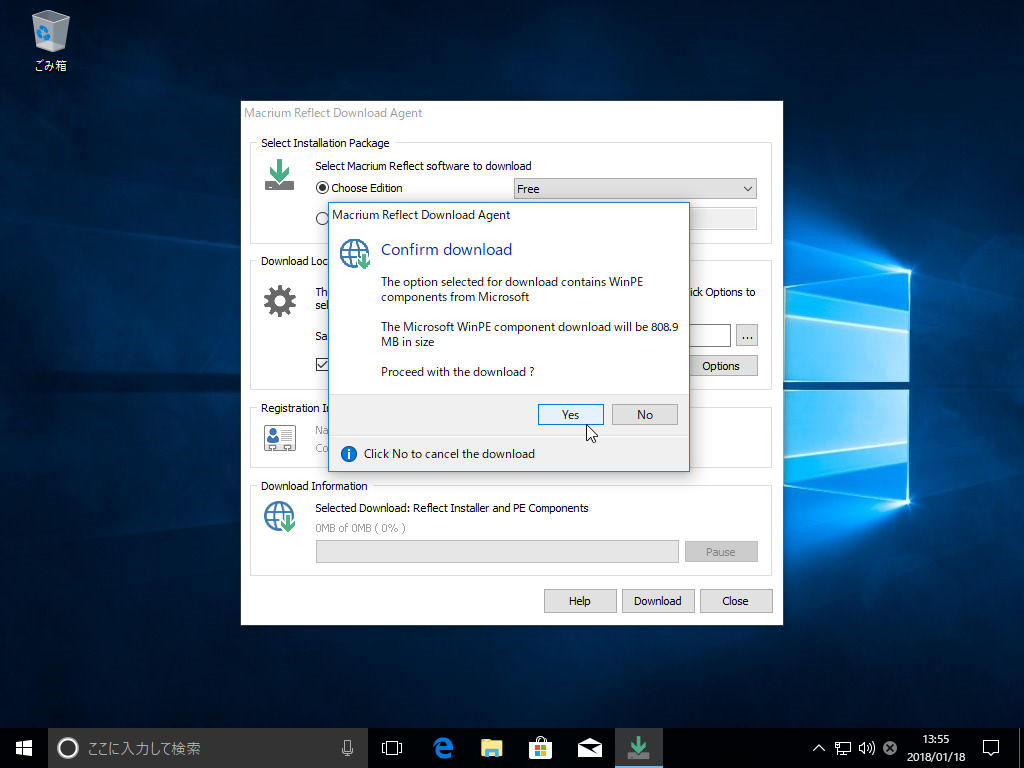Click the Close button of Download Agent

[735, 601]
